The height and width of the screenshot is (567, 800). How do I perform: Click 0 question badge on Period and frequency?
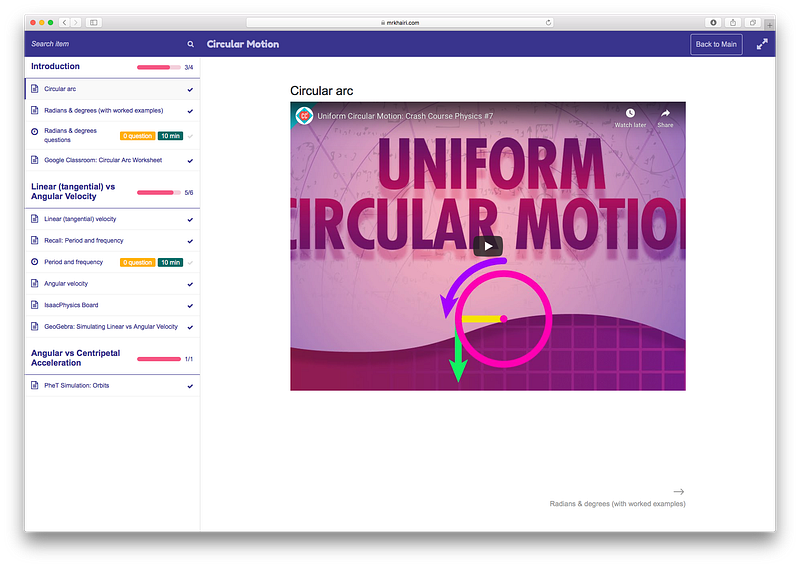[x=137, y=262]
